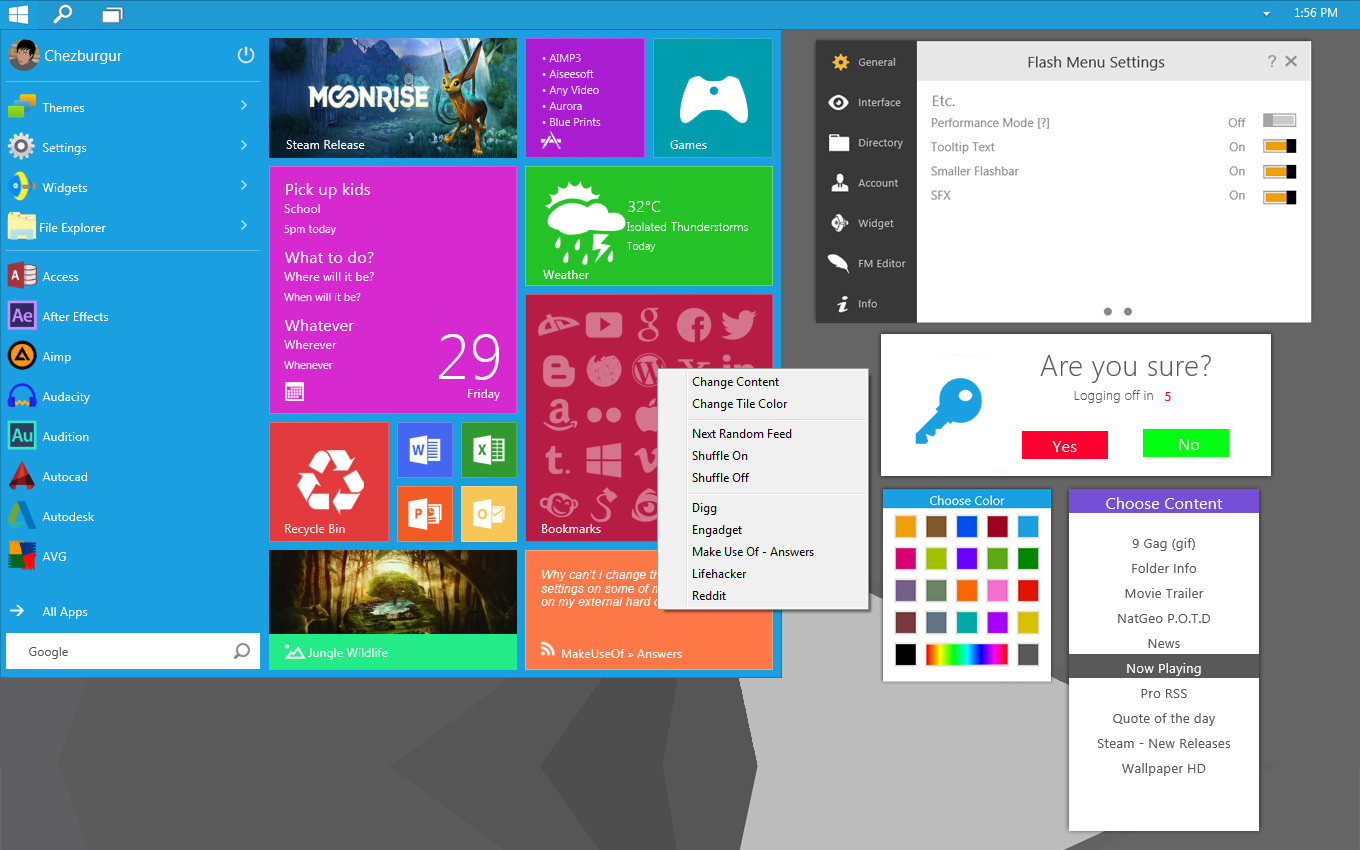1360x850 pixels.
Task: Pick the orange swatch in Choose Color
Action: (969, 590)
